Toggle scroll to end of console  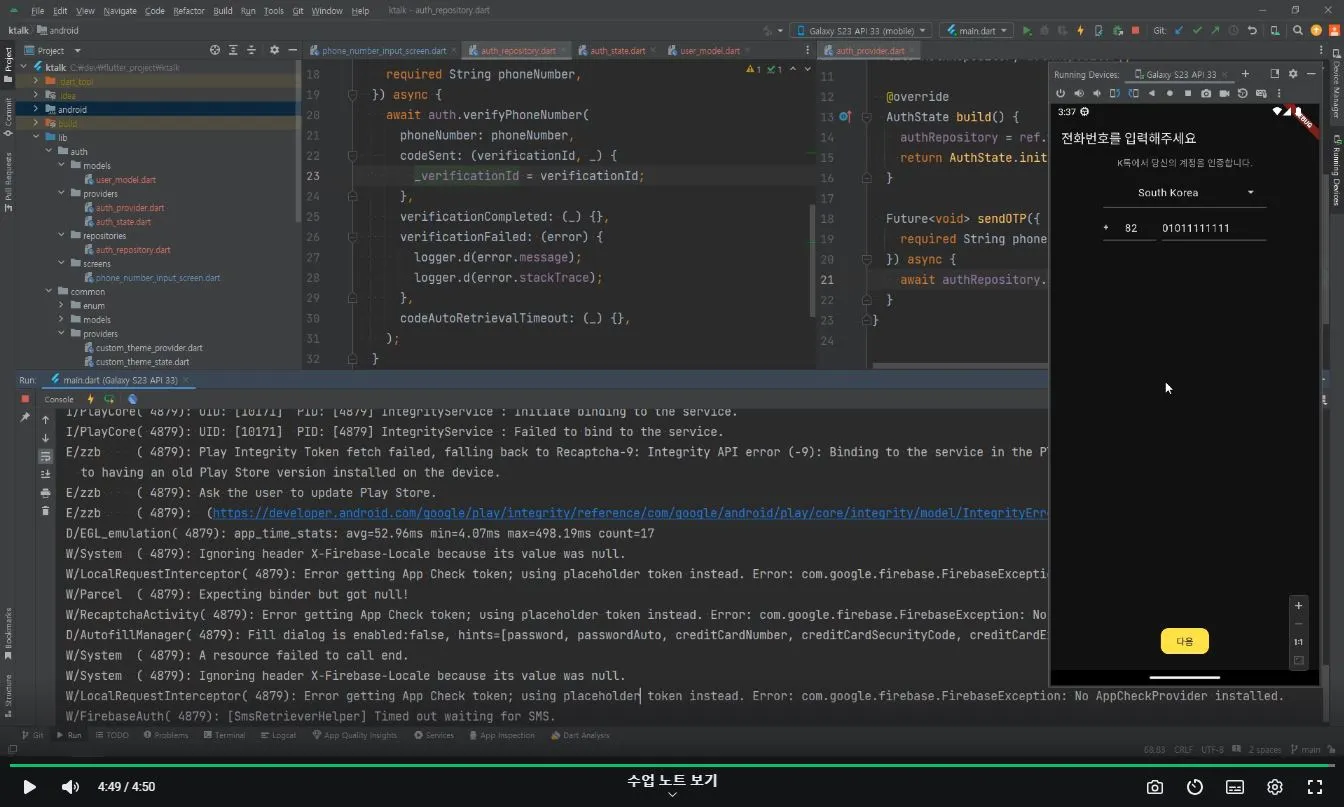pyautogui.click(x=45, y=474)
